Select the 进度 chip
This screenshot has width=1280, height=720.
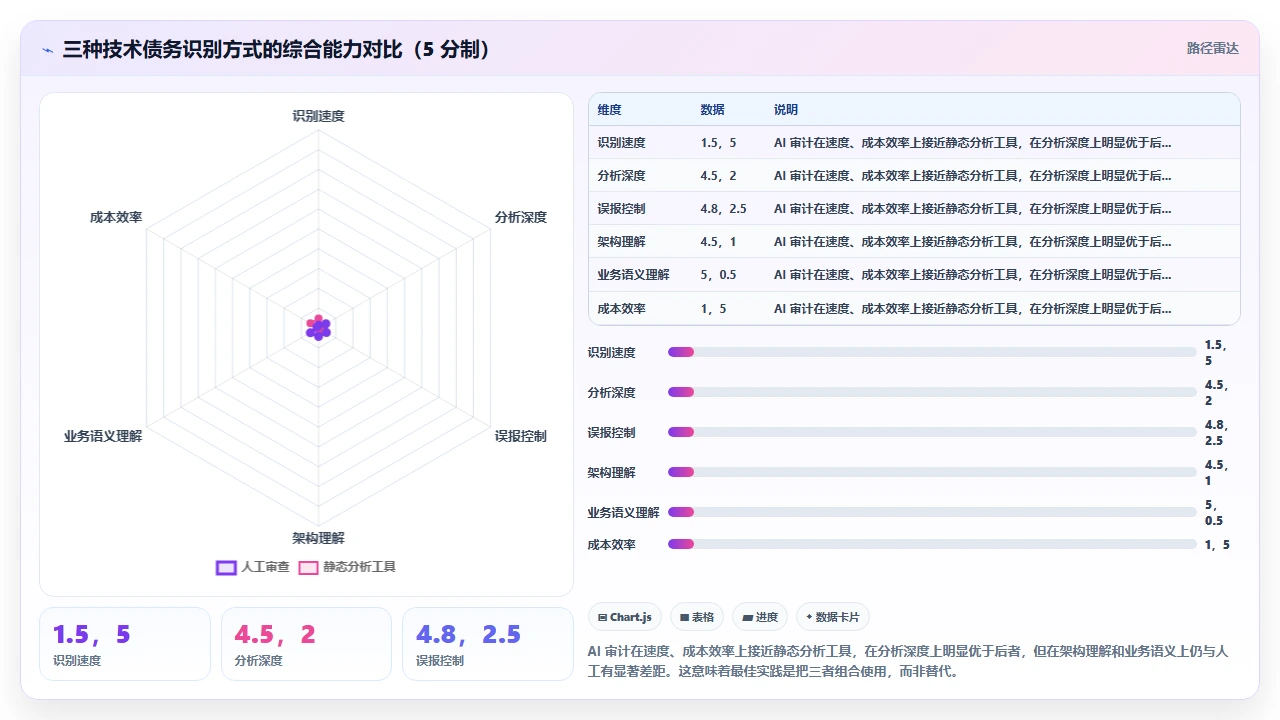[x=760, y=617]
